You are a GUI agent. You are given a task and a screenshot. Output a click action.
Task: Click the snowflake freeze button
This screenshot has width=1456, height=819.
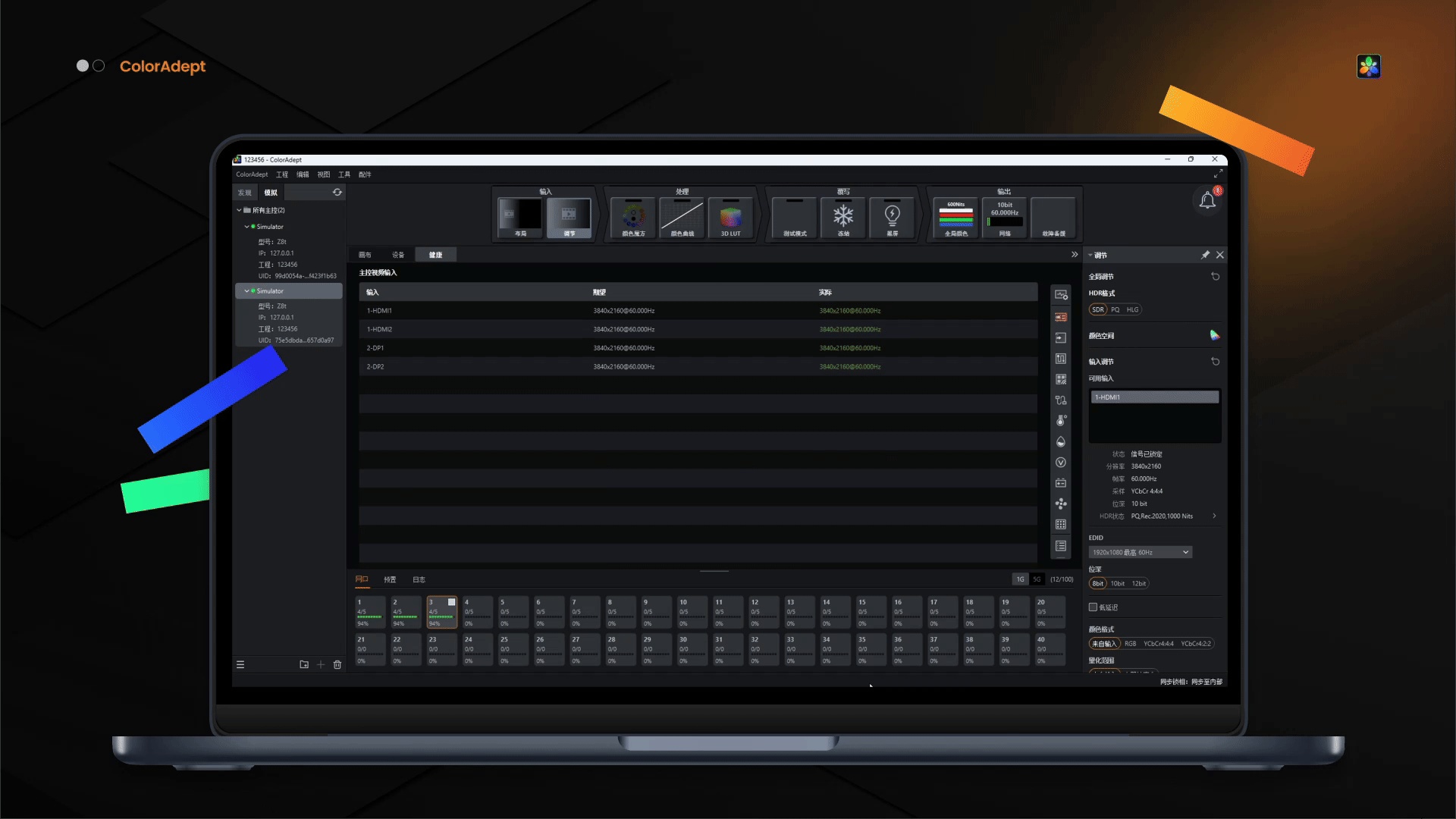click(x=843, y=218)
